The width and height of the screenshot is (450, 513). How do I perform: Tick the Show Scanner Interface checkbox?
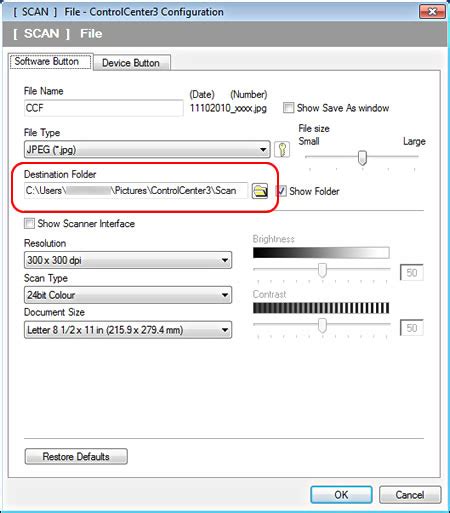pyautogui.click(x=29, y=223)
